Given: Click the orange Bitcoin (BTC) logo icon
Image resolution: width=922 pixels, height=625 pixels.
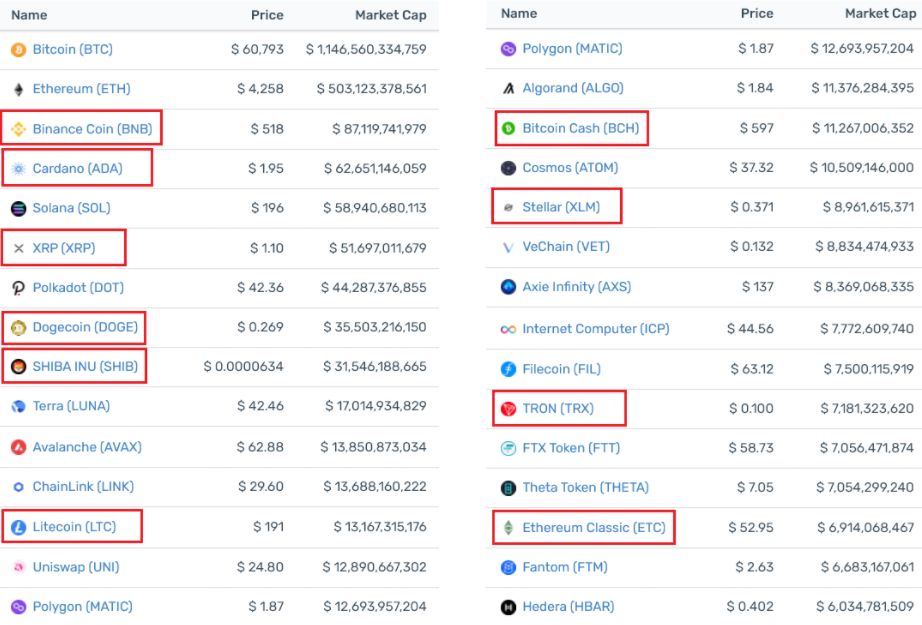Looking at the screenshot, I should 18,49.
